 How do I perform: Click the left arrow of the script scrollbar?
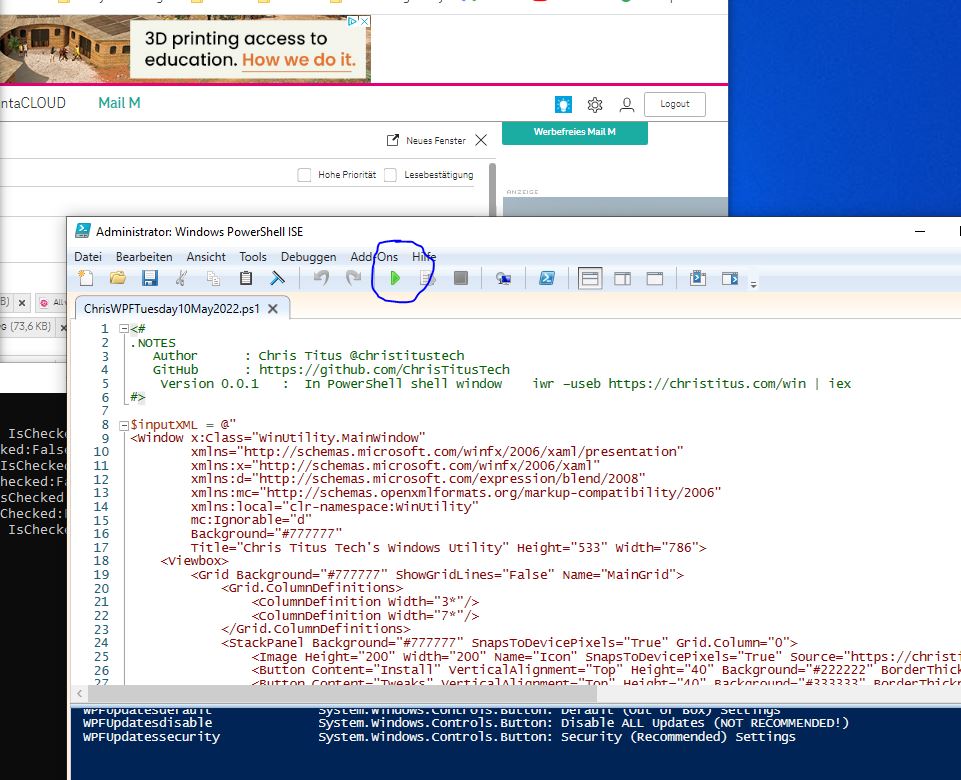(80, 694)
